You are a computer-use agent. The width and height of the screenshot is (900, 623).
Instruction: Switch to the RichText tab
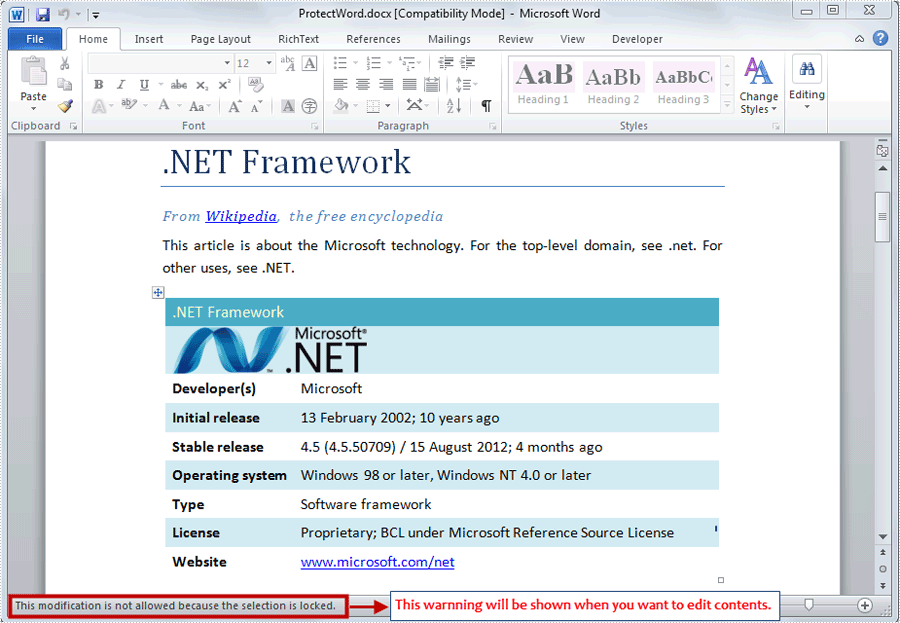coord(298,39)
